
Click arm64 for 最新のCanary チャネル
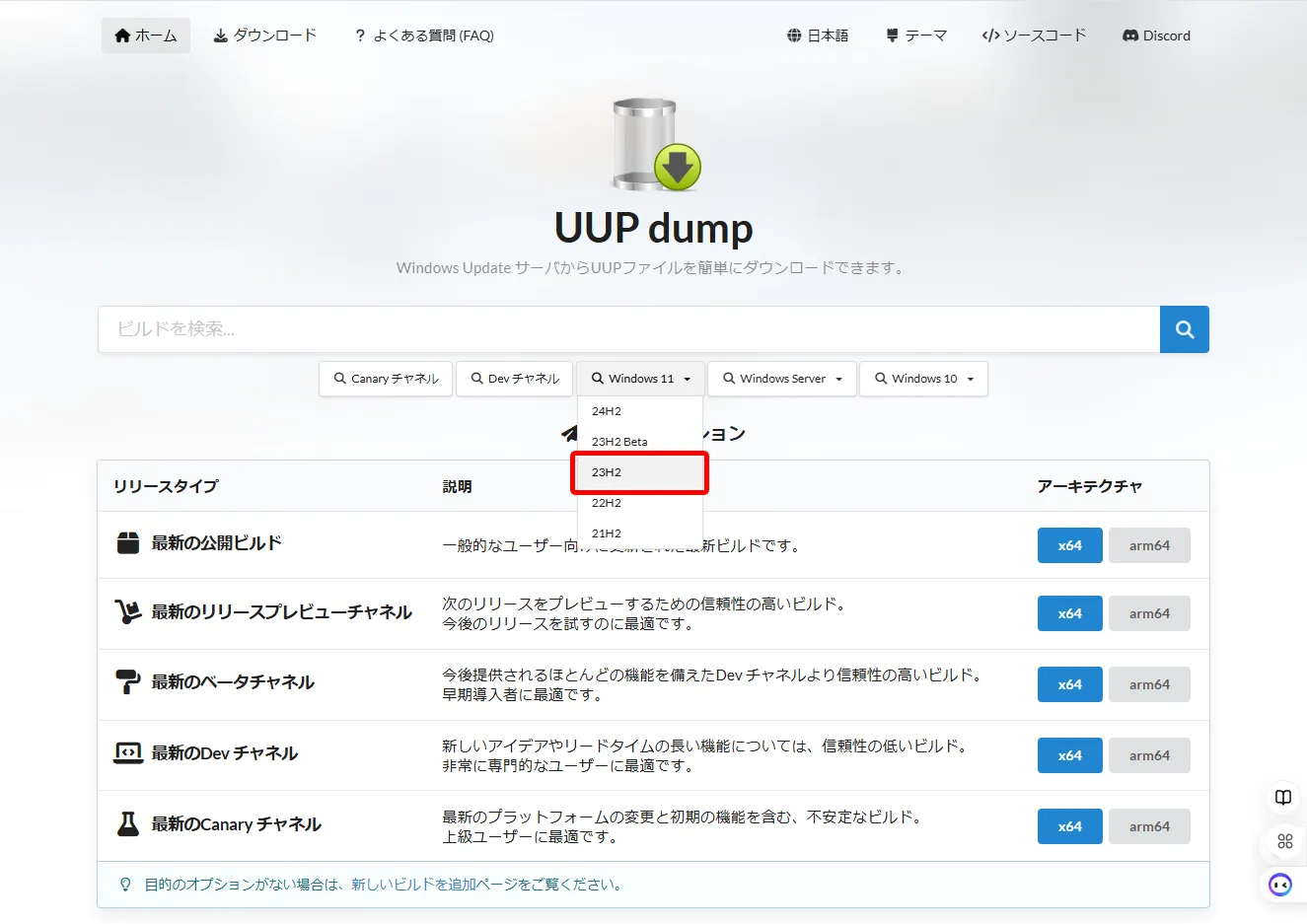[x=1149, y=826]
